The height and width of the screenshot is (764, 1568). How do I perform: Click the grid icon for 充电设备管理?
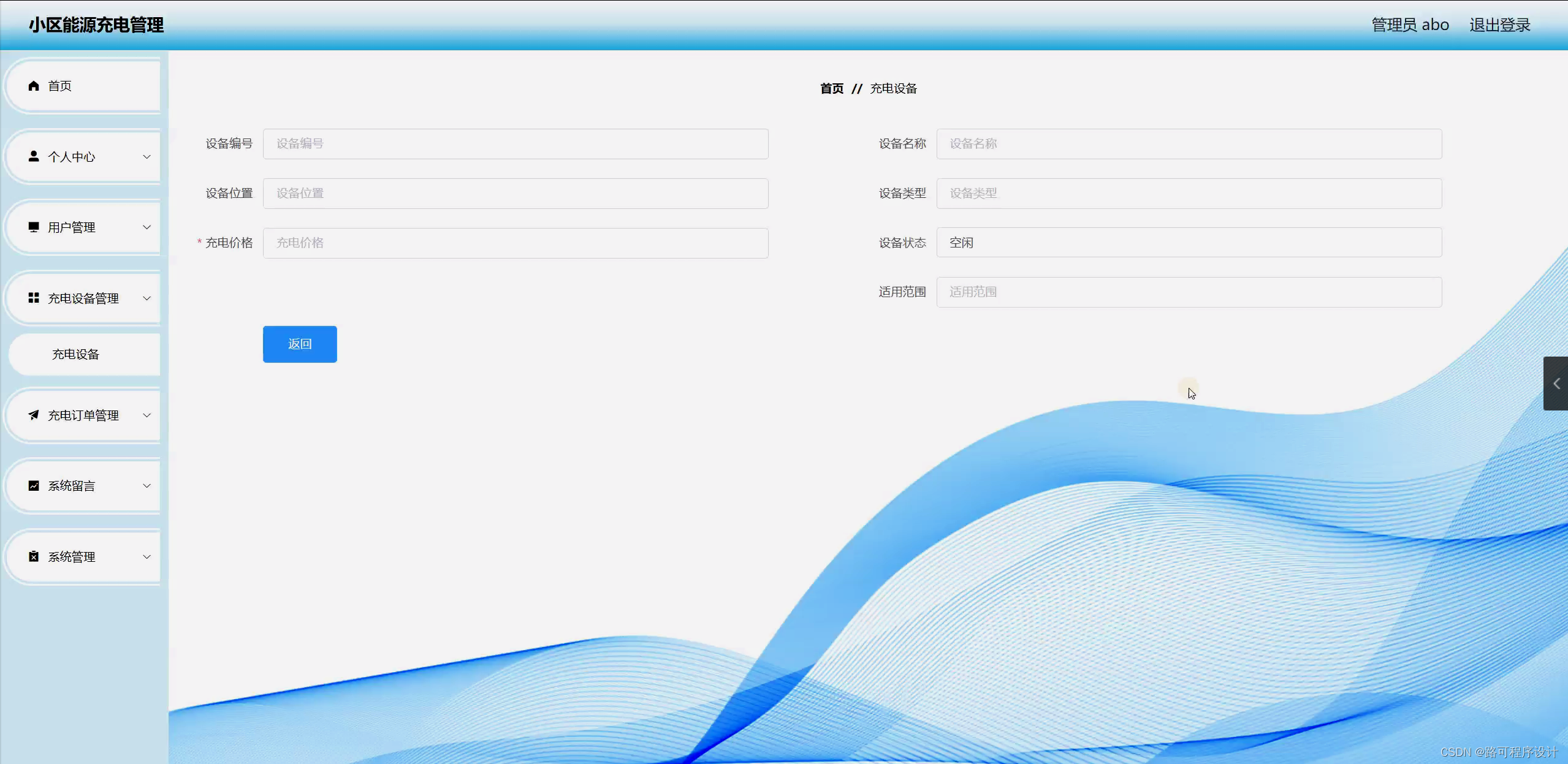[x=34, y=298]
